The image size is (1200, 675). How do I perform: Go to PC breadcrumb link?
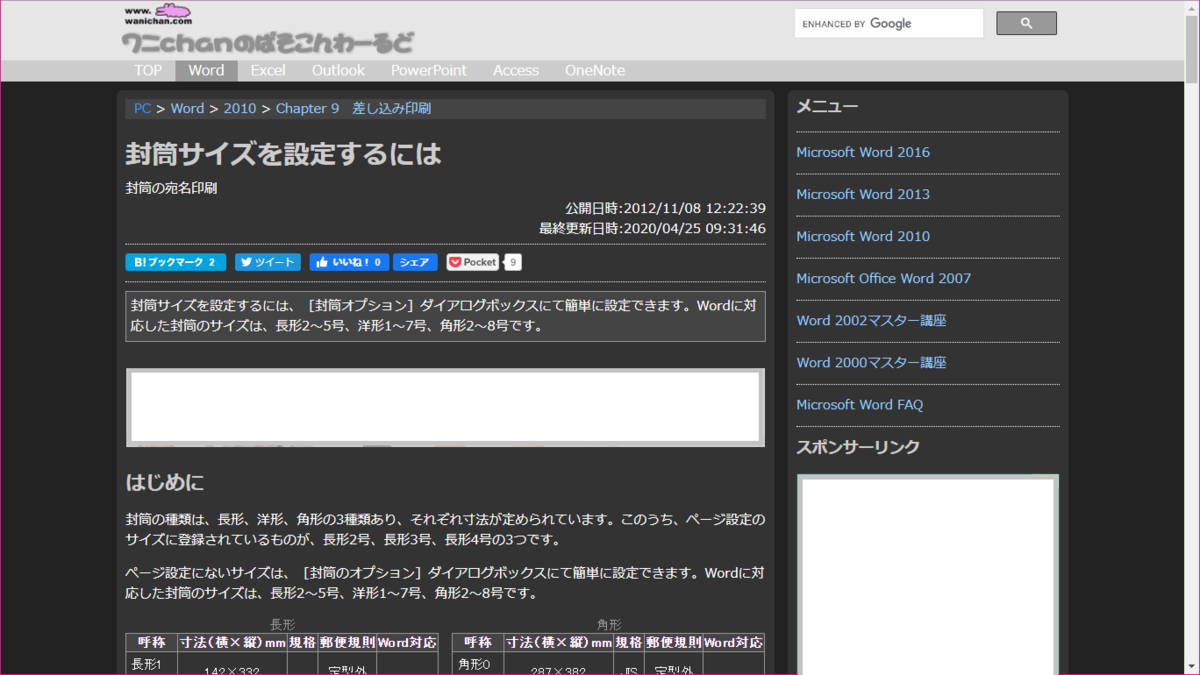[x=142, y=108]
